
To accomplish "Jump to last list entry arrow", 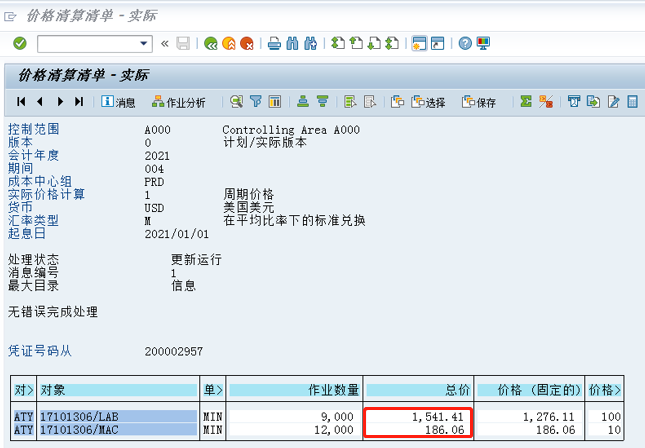I will pyautogui.click(x=79, y=102).
